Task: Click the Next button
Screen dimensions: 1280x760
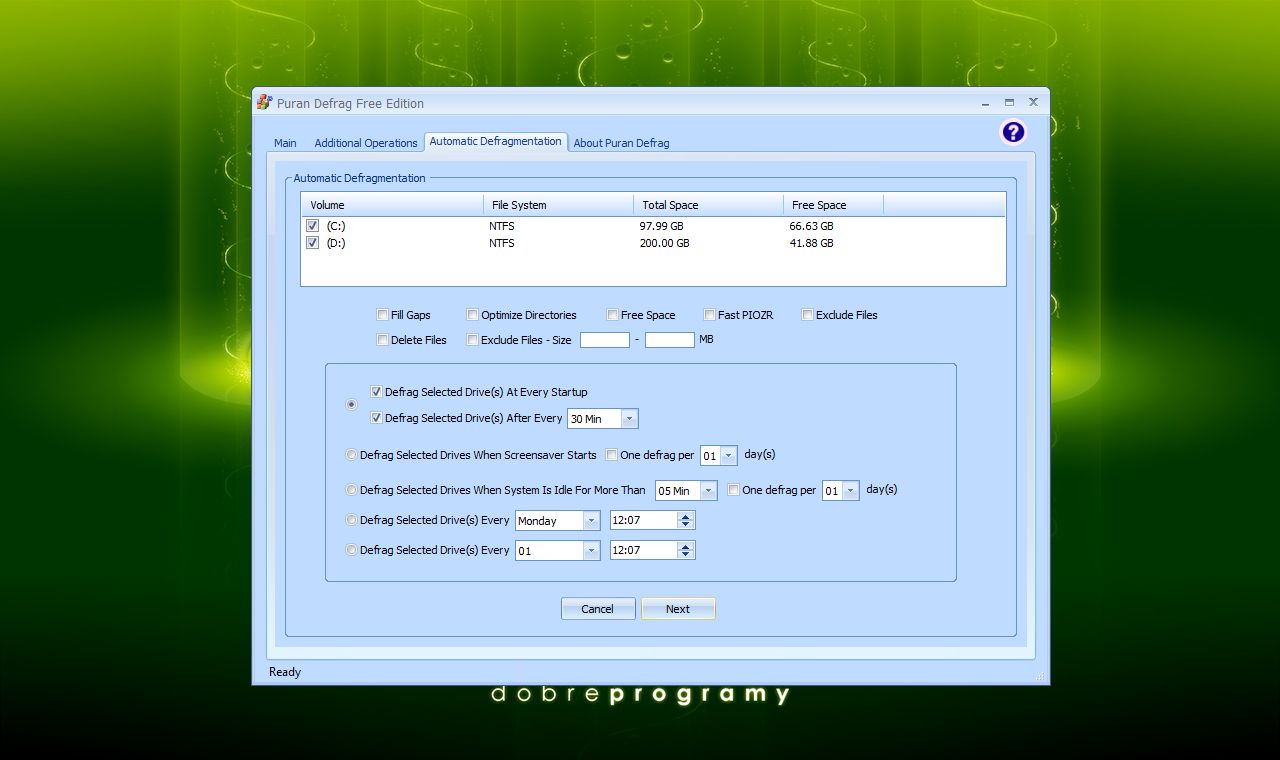Action: click(678, 609)
